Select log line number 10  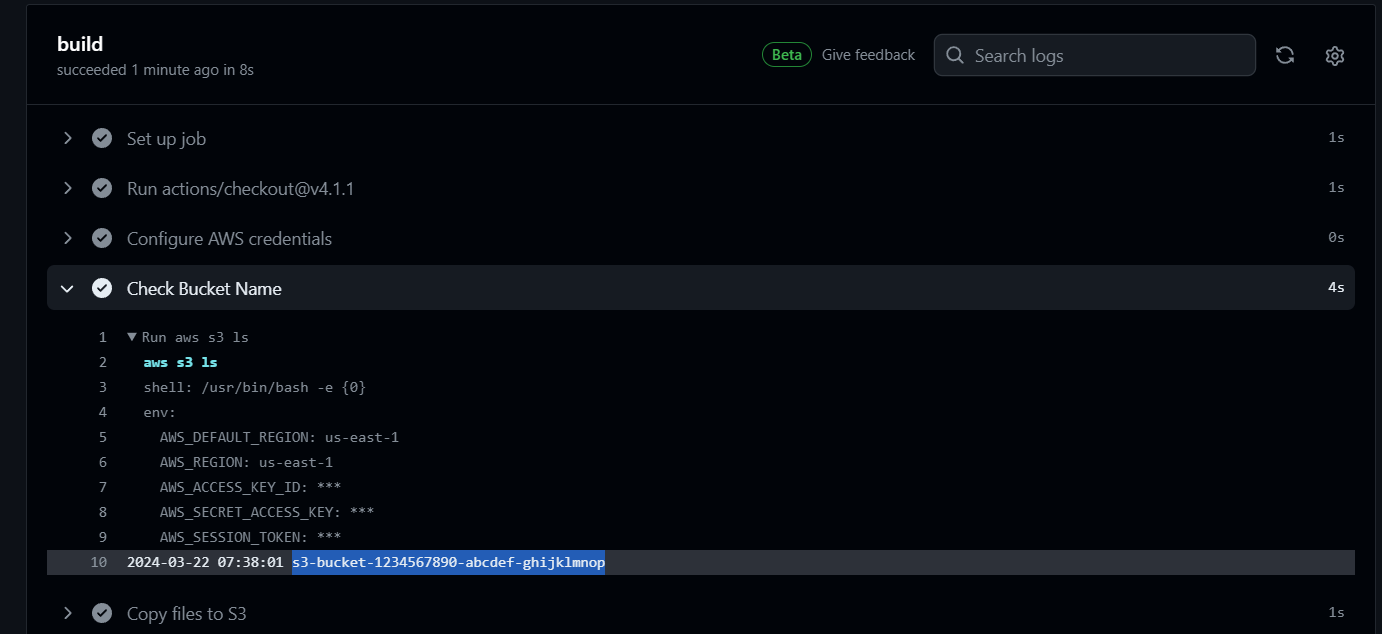98,562
